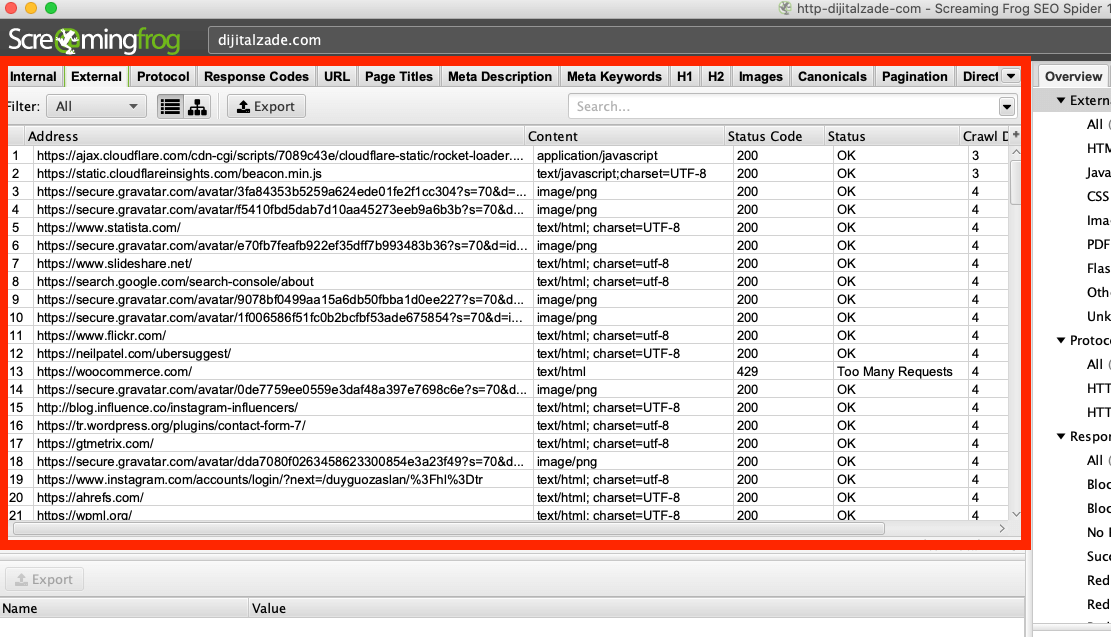Screen dimensions: 1111x637
Task: Open the Protocol tab
Action: (163, 77)
